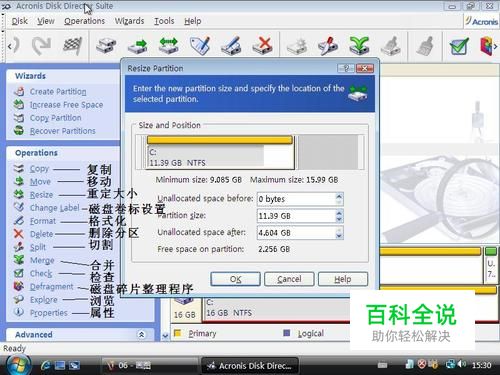
Task: Click the Format partition pen icon
Action: [231, 46]
